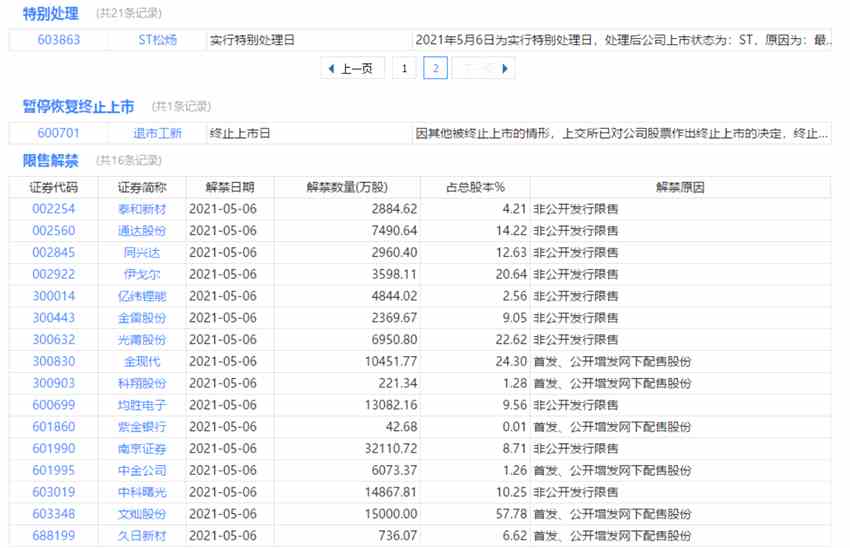
Task: Click unlock quantity 10451.77 value
Action: 391,362
